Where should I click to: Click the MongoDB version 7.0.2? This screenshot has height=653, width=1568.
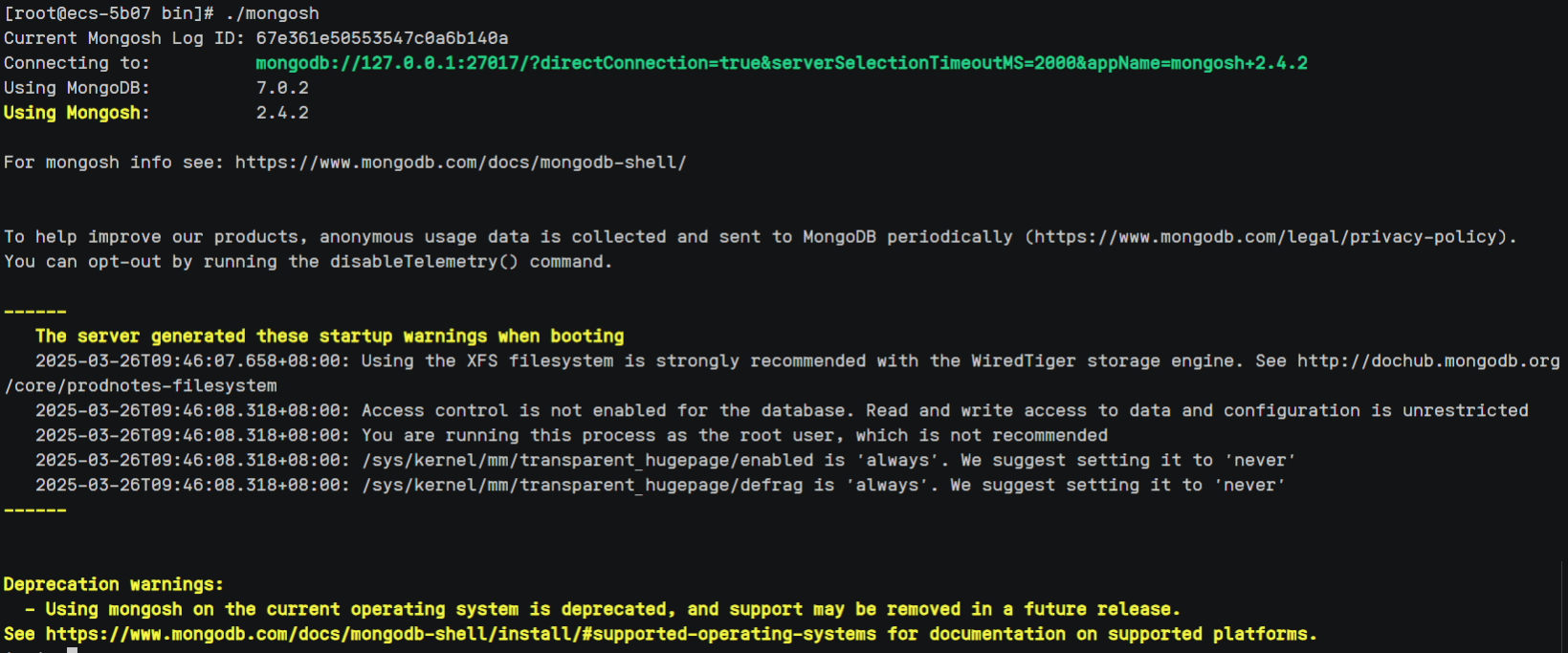282,88
